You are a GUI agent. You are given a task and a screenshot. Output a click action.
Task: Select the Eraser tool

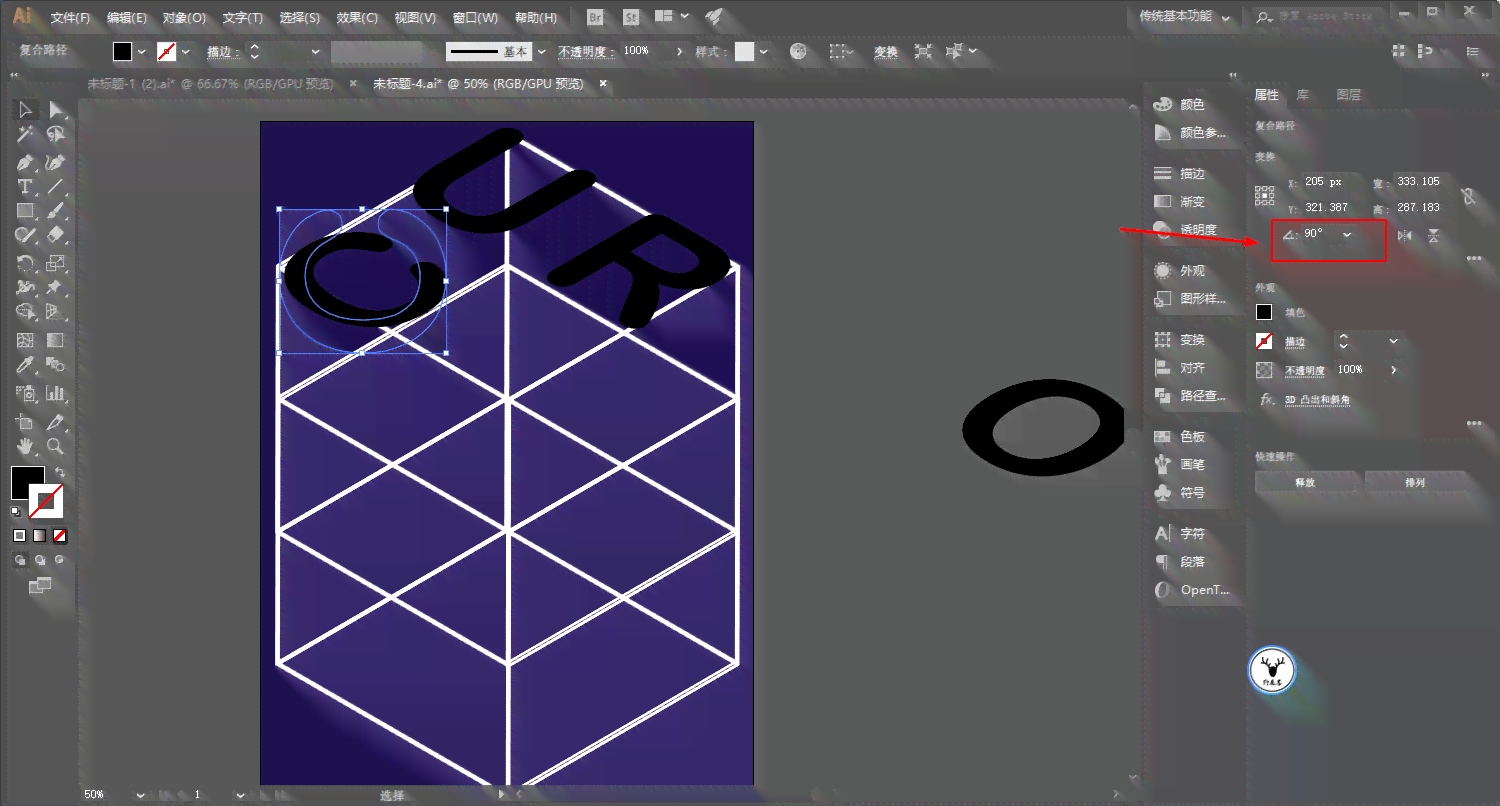[56, 236]
